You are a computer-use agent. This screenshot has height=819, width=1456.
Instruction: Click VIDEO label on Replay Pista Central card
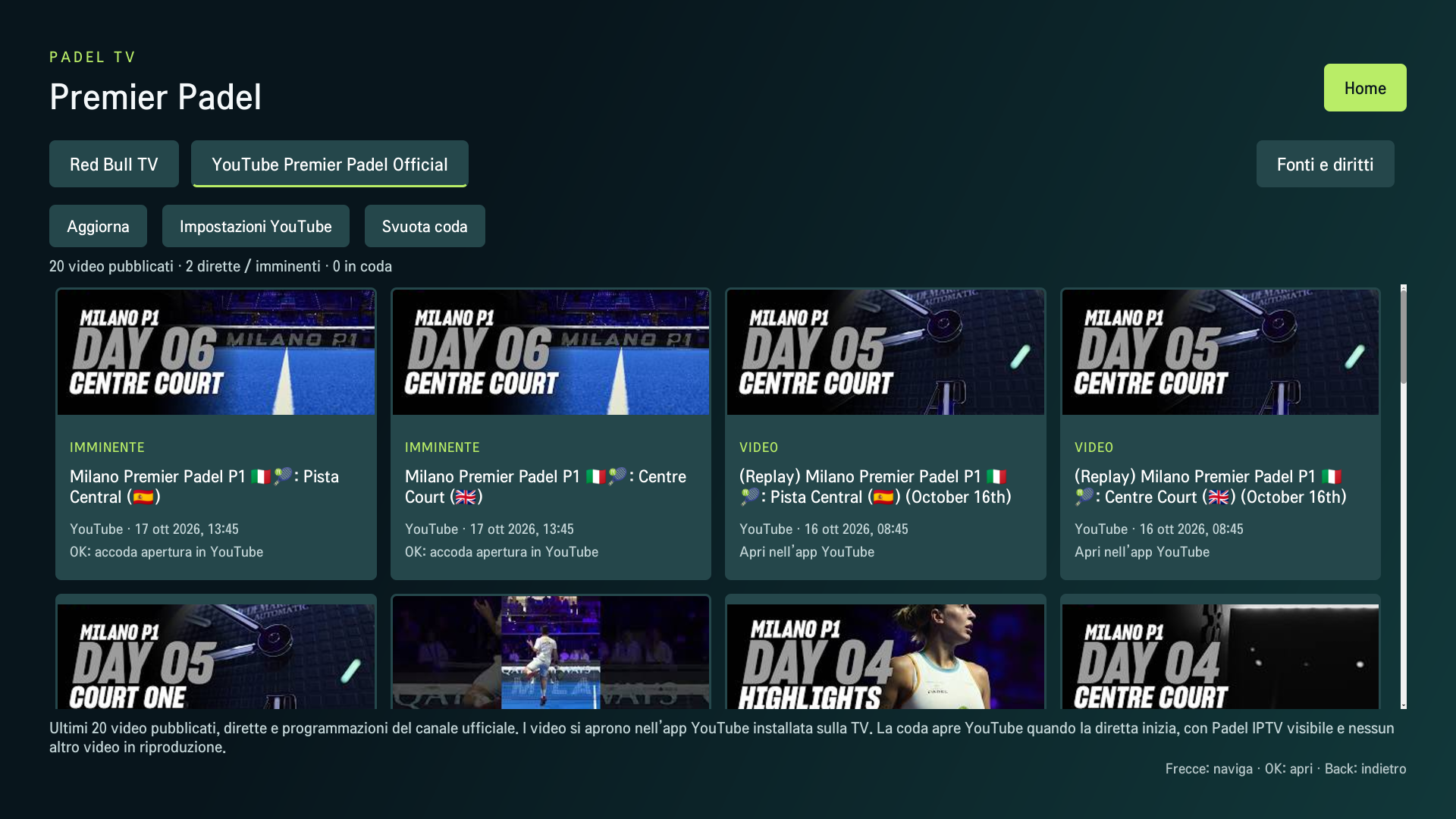coord(759,447)
